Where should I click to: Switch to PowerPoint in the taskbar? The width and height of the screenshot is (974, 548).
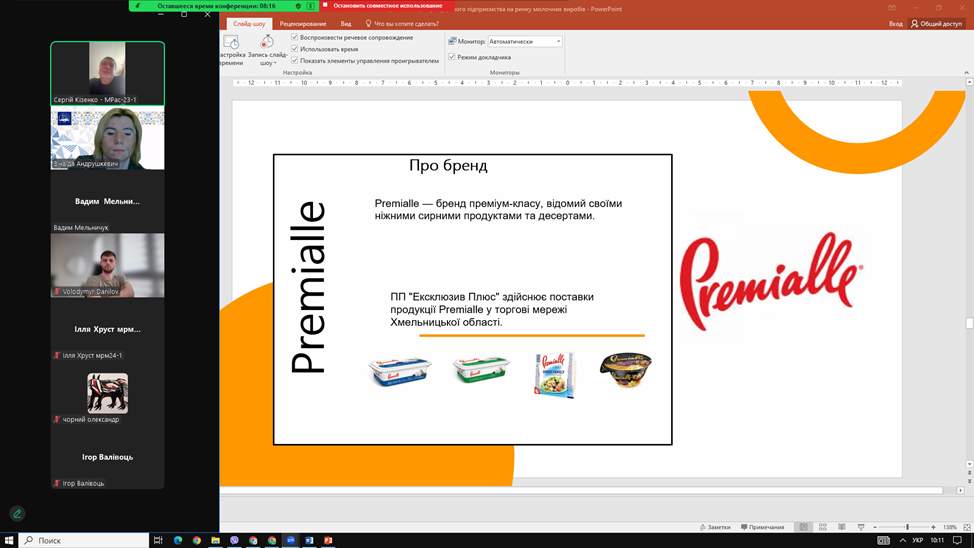[x=328, y=540]
